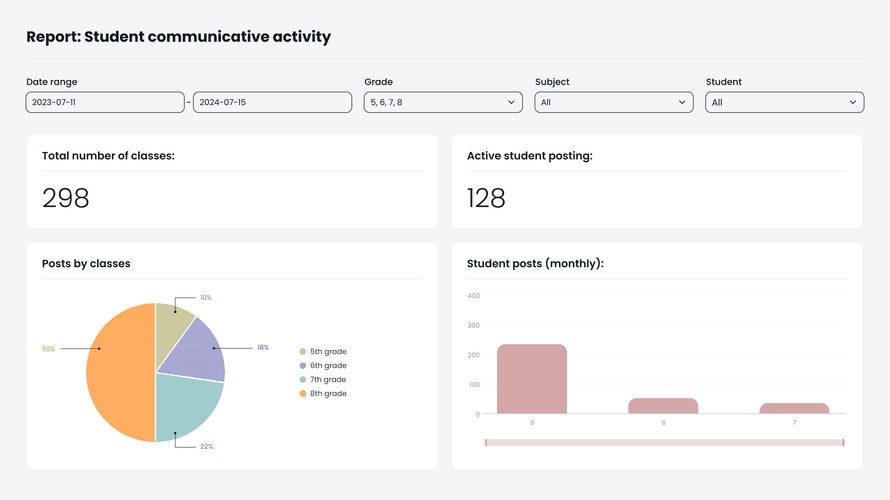Open the Student filter dropdown
The image size is (890, 500).
click(784, 102)
